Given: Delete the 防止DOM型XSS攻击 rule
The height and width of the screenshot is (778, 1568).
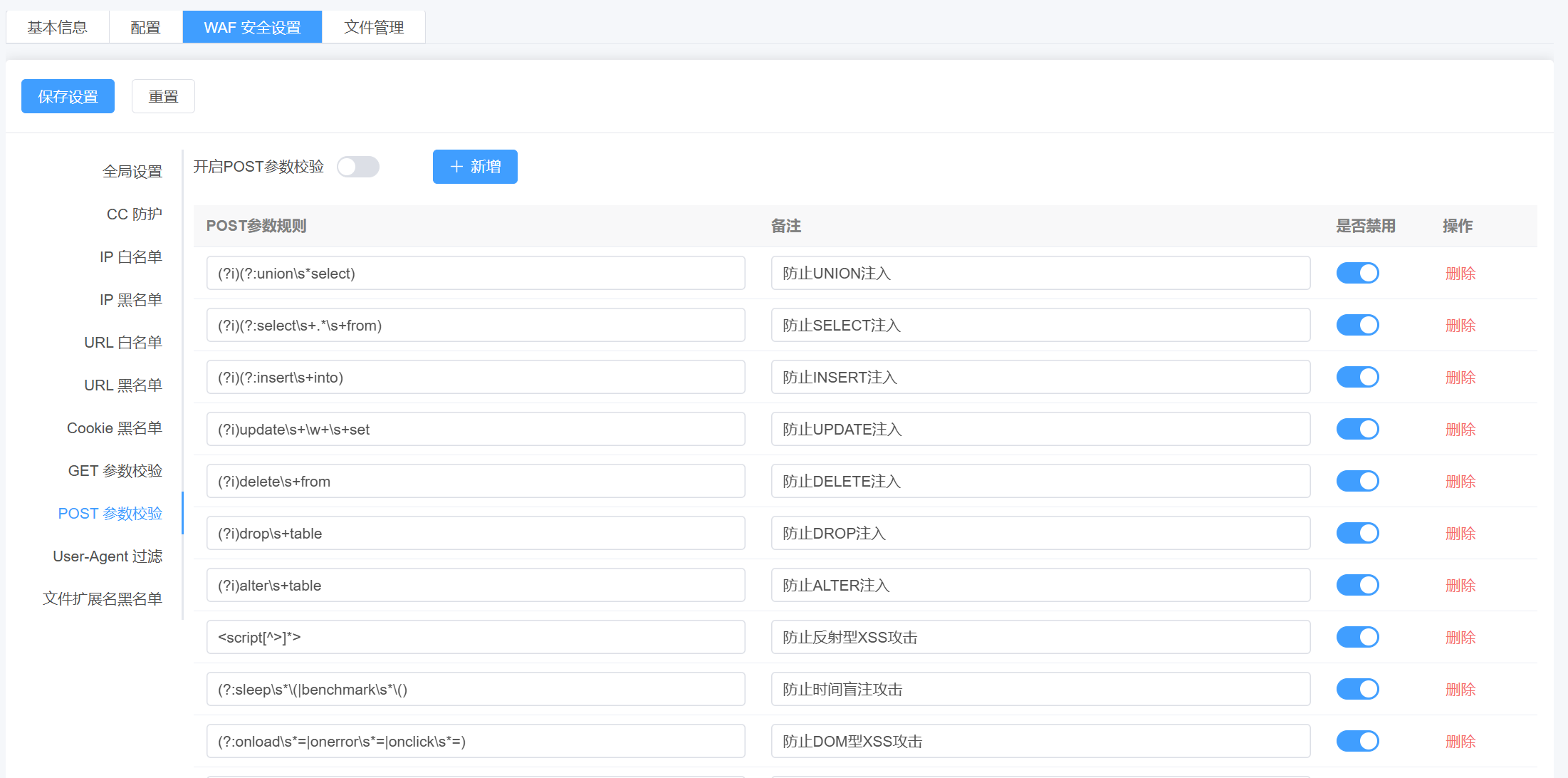Looking at the screenshot, I should pyautogui.click(x=1460, y=742).
